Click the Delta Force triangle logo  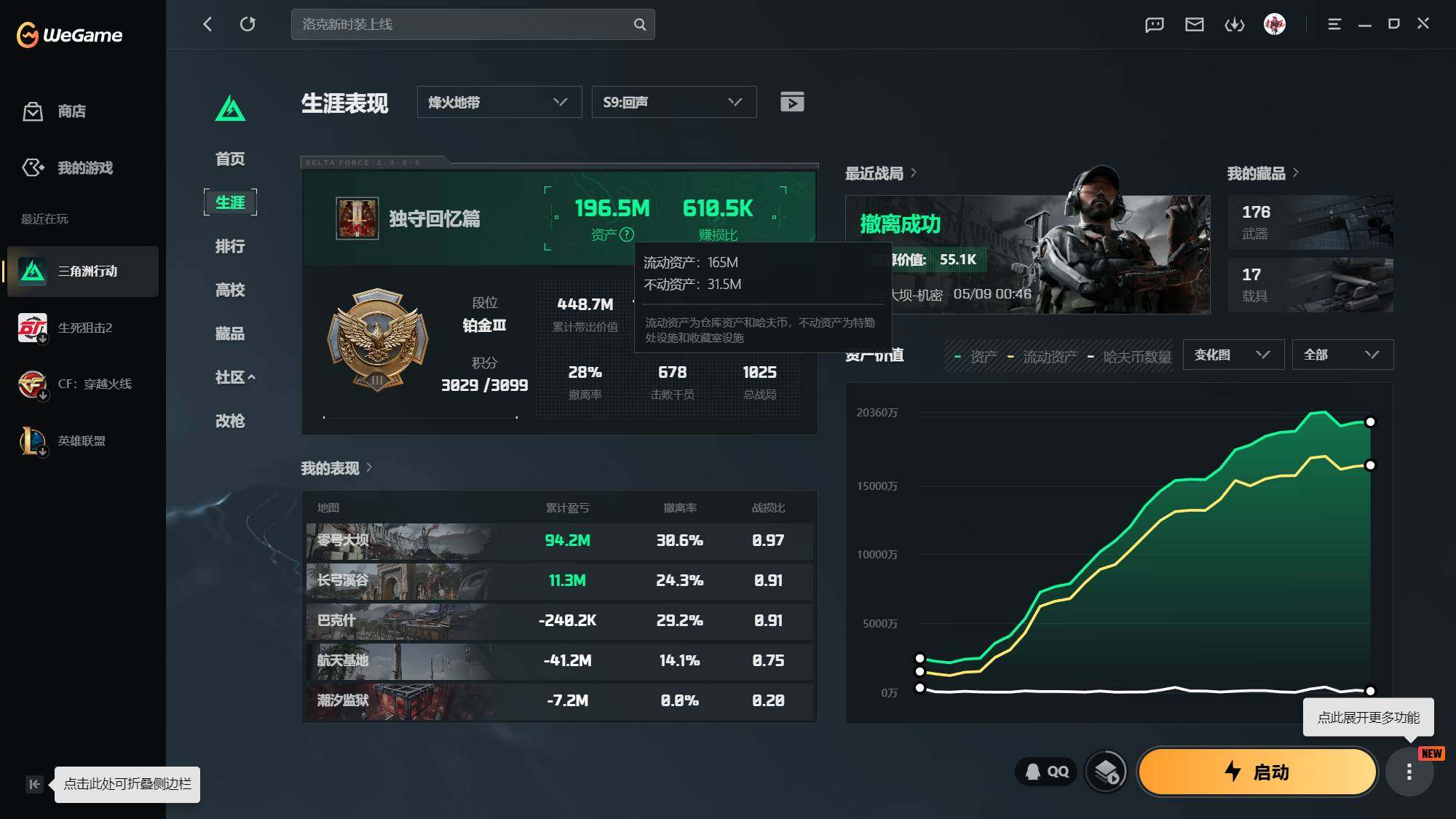pos(231,108)
